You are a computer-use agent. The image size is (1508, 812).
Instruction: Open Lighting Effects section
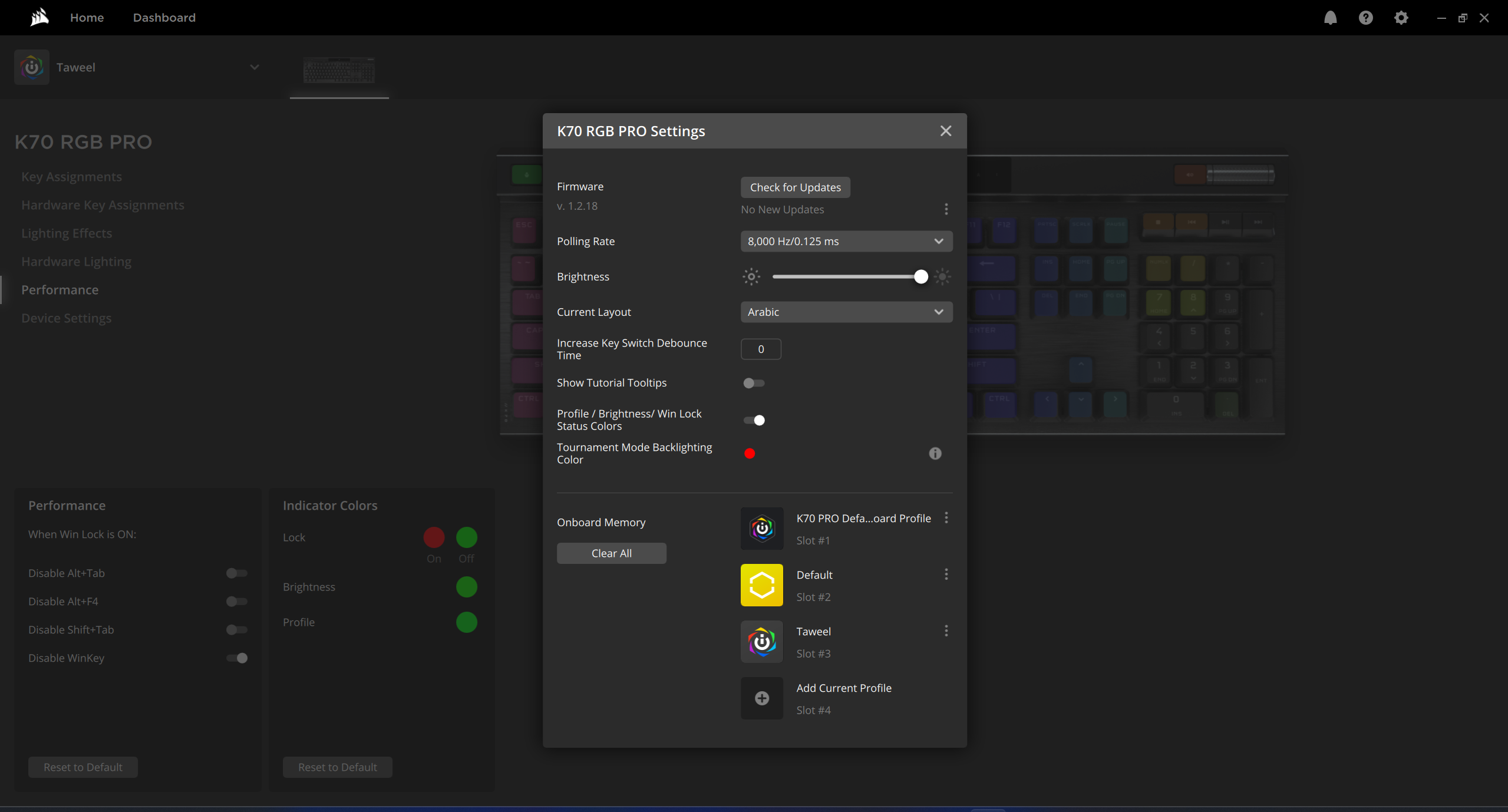pos(67,233)
